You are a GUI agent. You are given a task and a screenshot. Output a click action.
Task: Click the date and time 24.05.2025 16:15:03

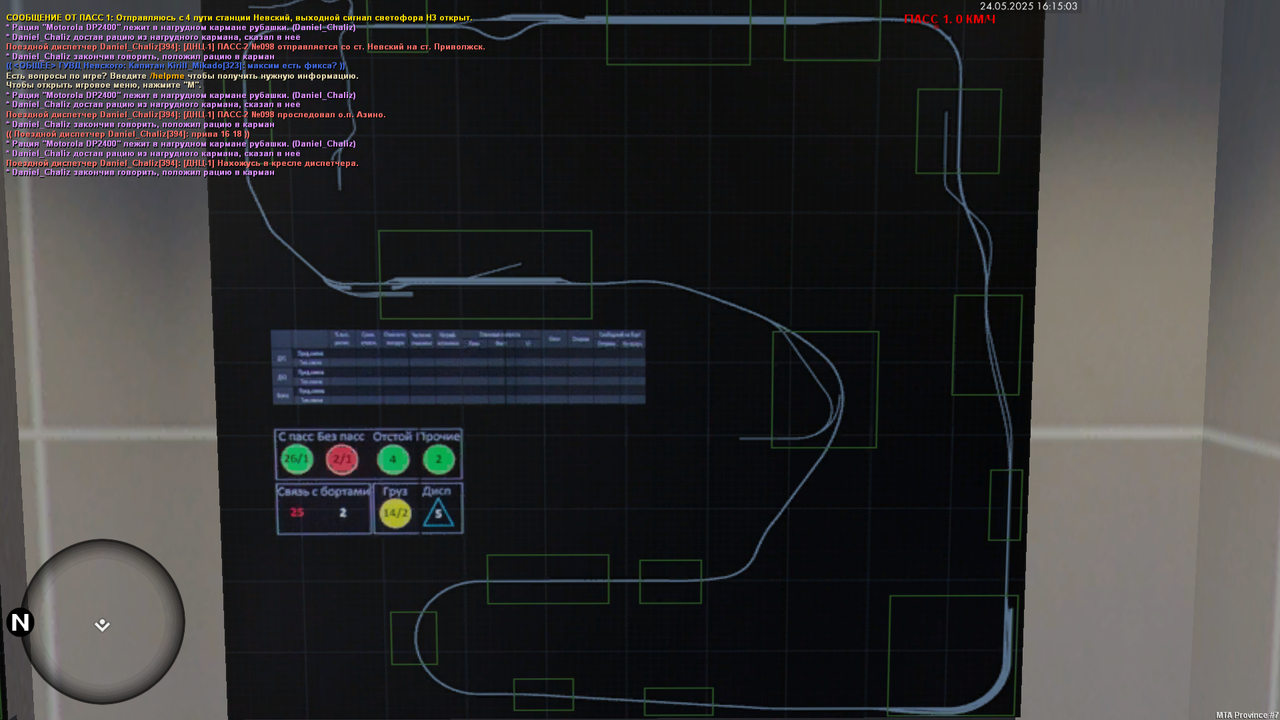point(1029,6)
